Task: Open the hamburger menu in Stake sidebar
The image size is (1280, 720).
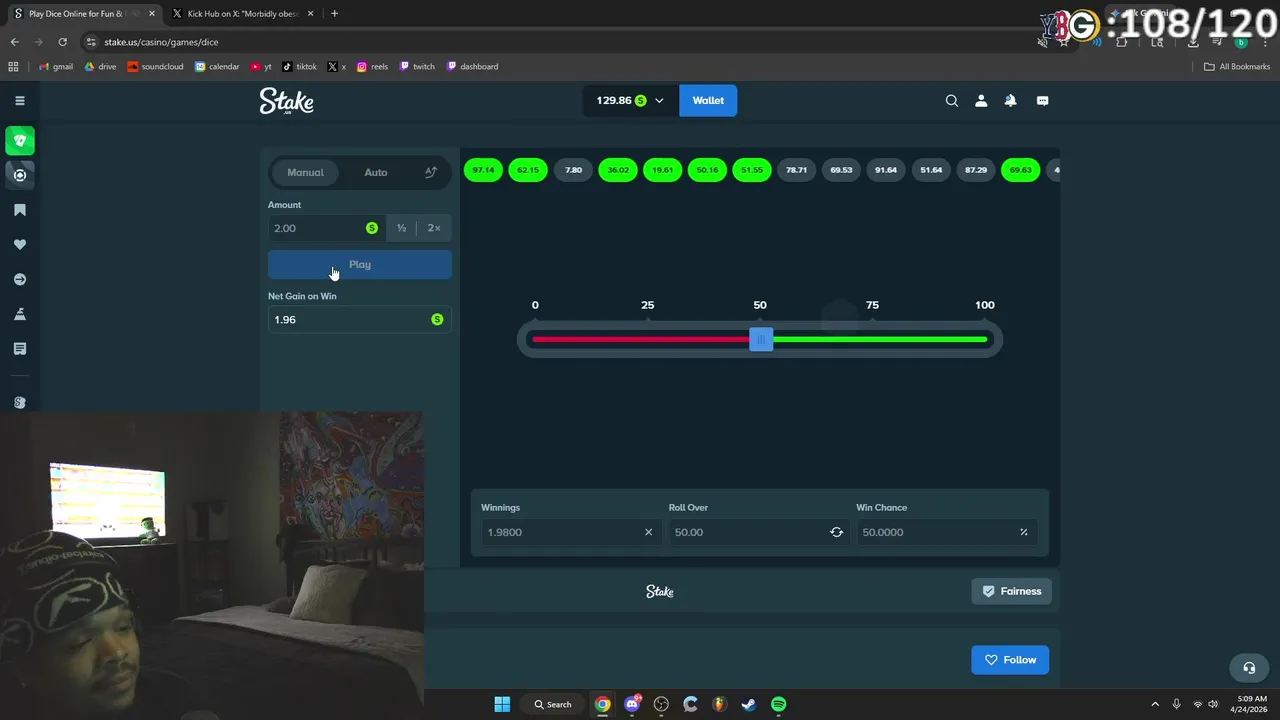Action: coord(19,100)
